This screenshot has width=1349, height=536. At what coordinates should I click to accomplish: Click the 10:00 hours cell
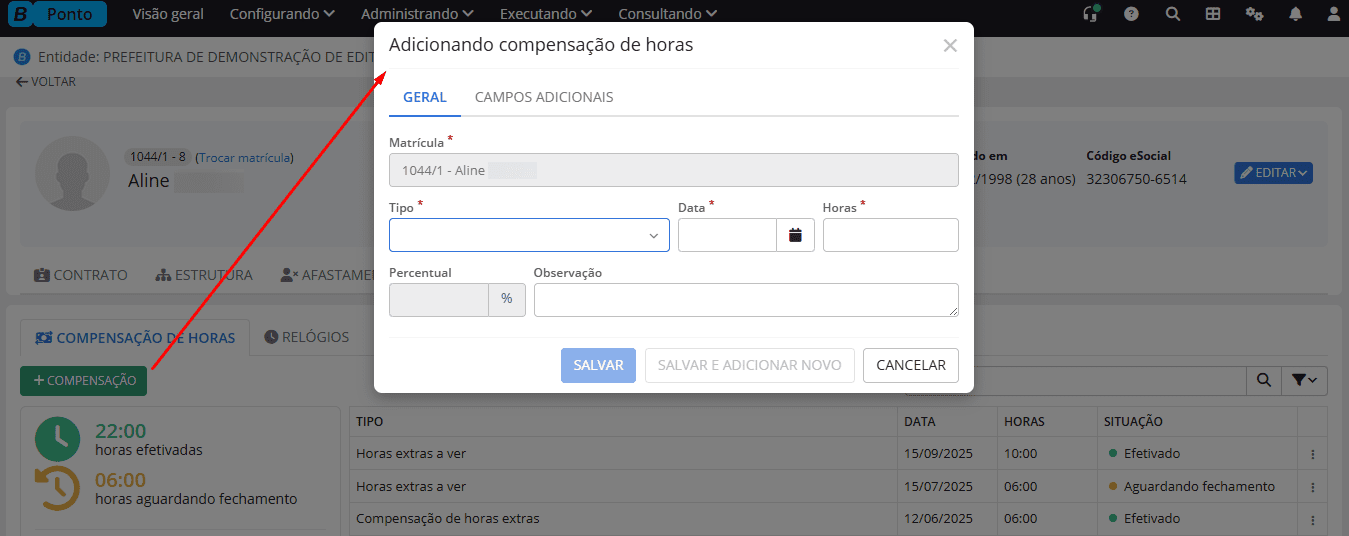(1021, 454)
